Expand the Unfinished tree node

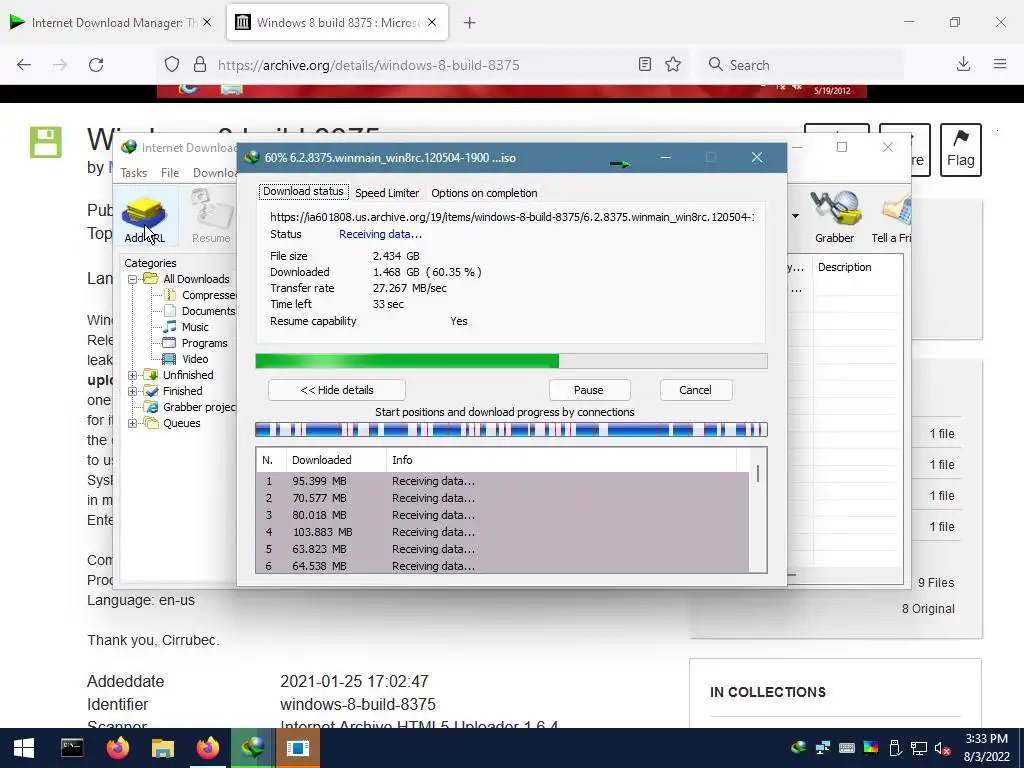click(x=133, y=375)
